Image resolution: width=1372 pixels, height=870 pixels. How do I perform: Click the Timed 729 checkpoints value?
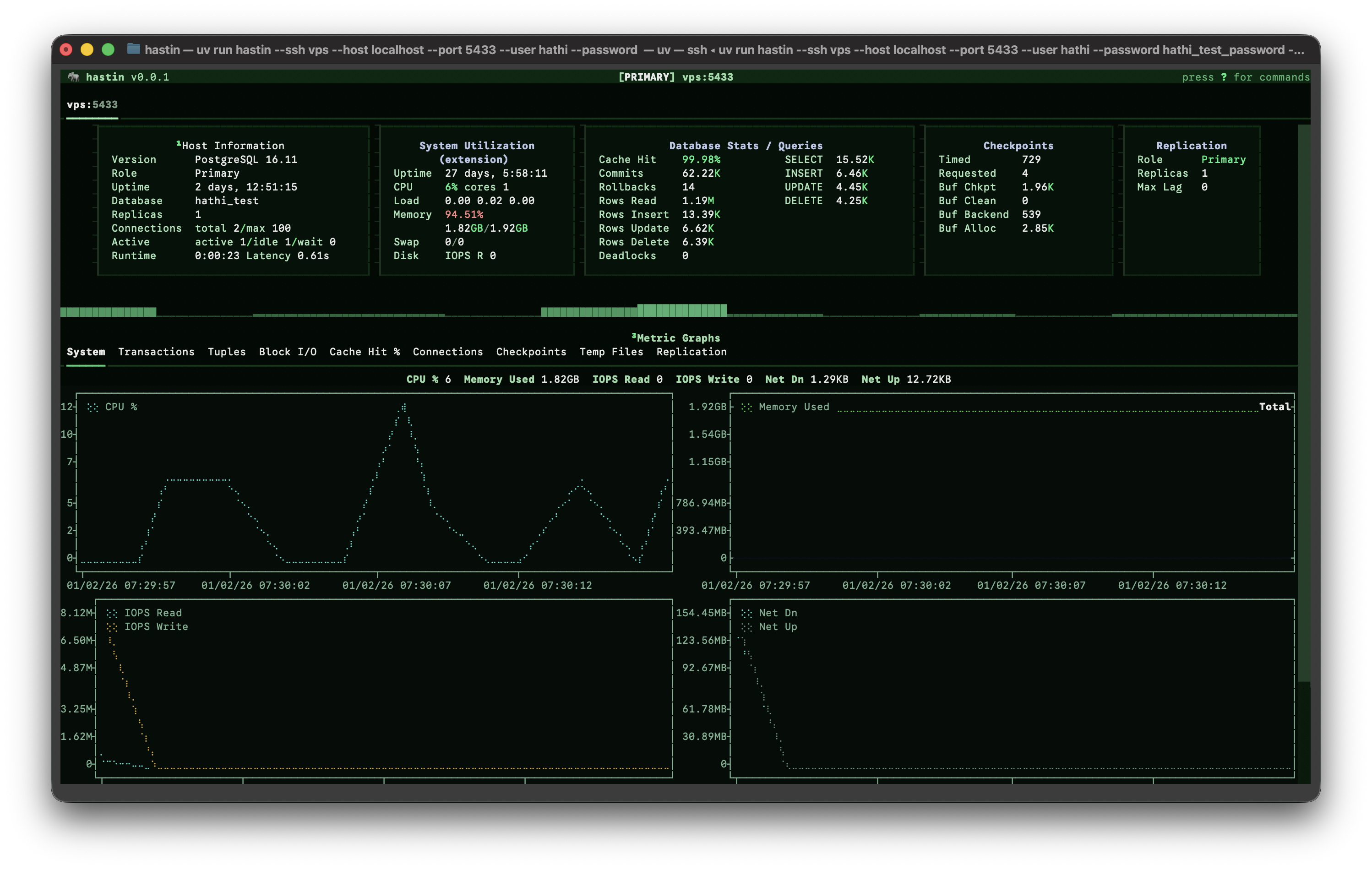pos(1031,159)
